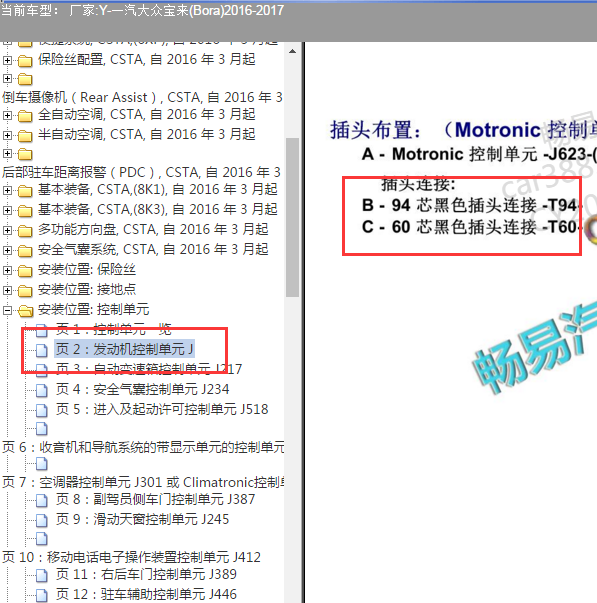The width and height of the screenshot is (597, 603).
Task: Click folder icon of 基本装备 (8K3)
Action: point(25,211)
